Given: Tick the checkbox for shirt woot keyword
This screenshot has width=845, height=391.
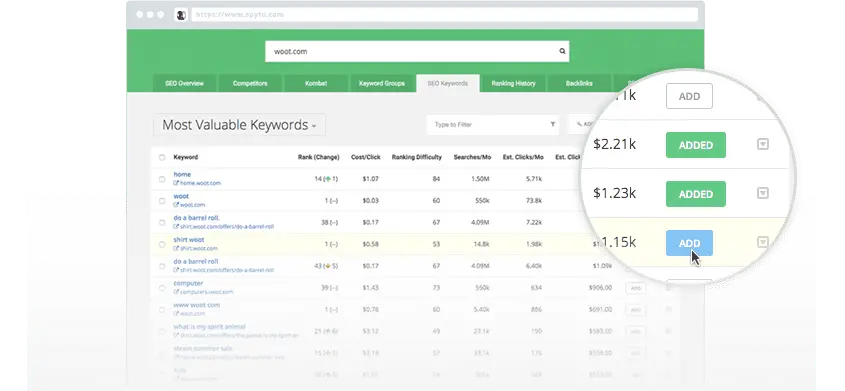Looking at the screenshot, I should tap(162, 244).
